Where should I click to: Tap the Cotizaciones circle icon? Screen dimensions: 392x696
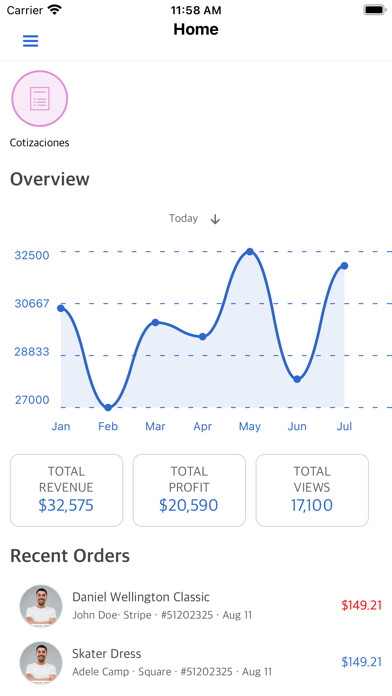(40, 99)
